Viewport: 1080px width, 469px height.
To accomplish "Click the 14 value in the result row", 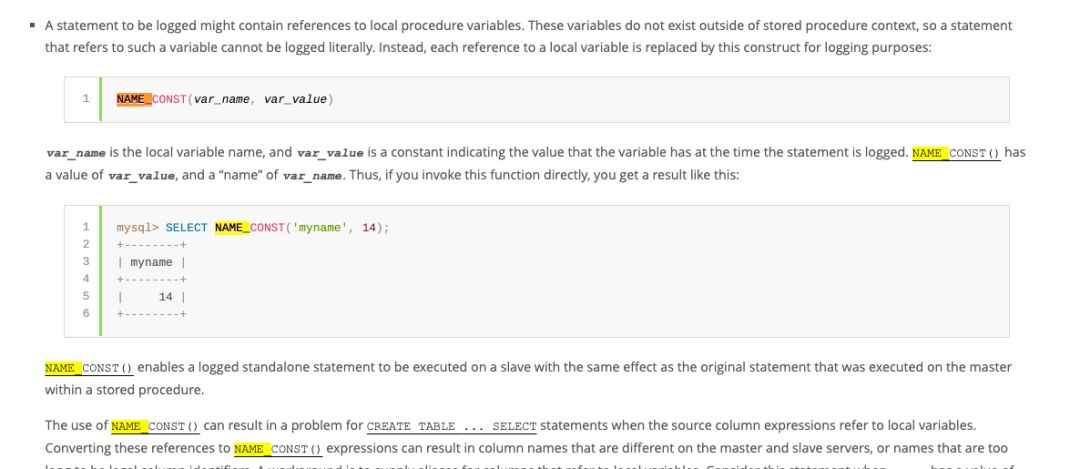I will [165, 297].
